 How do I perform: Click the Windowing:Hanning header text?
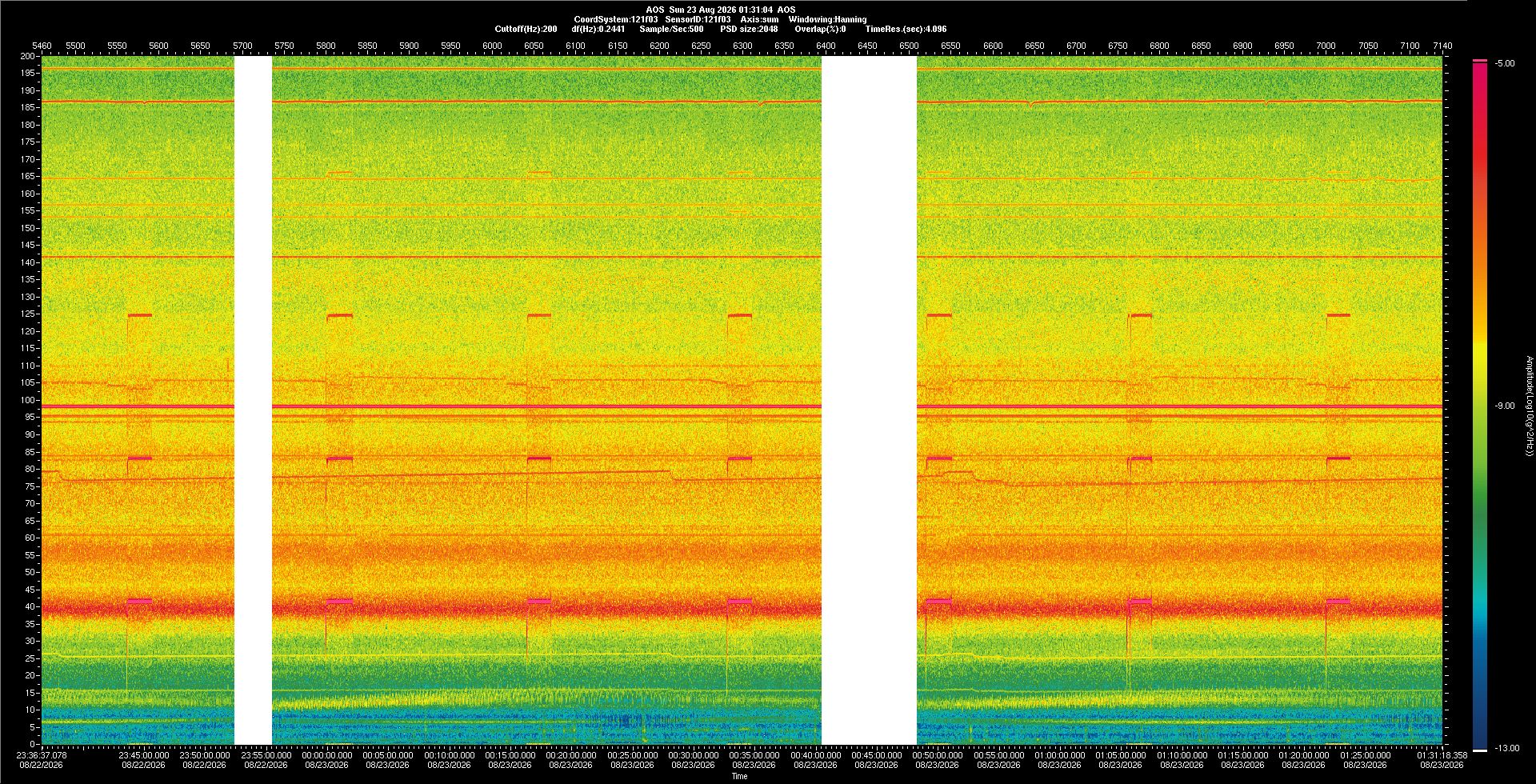(827, 19)
